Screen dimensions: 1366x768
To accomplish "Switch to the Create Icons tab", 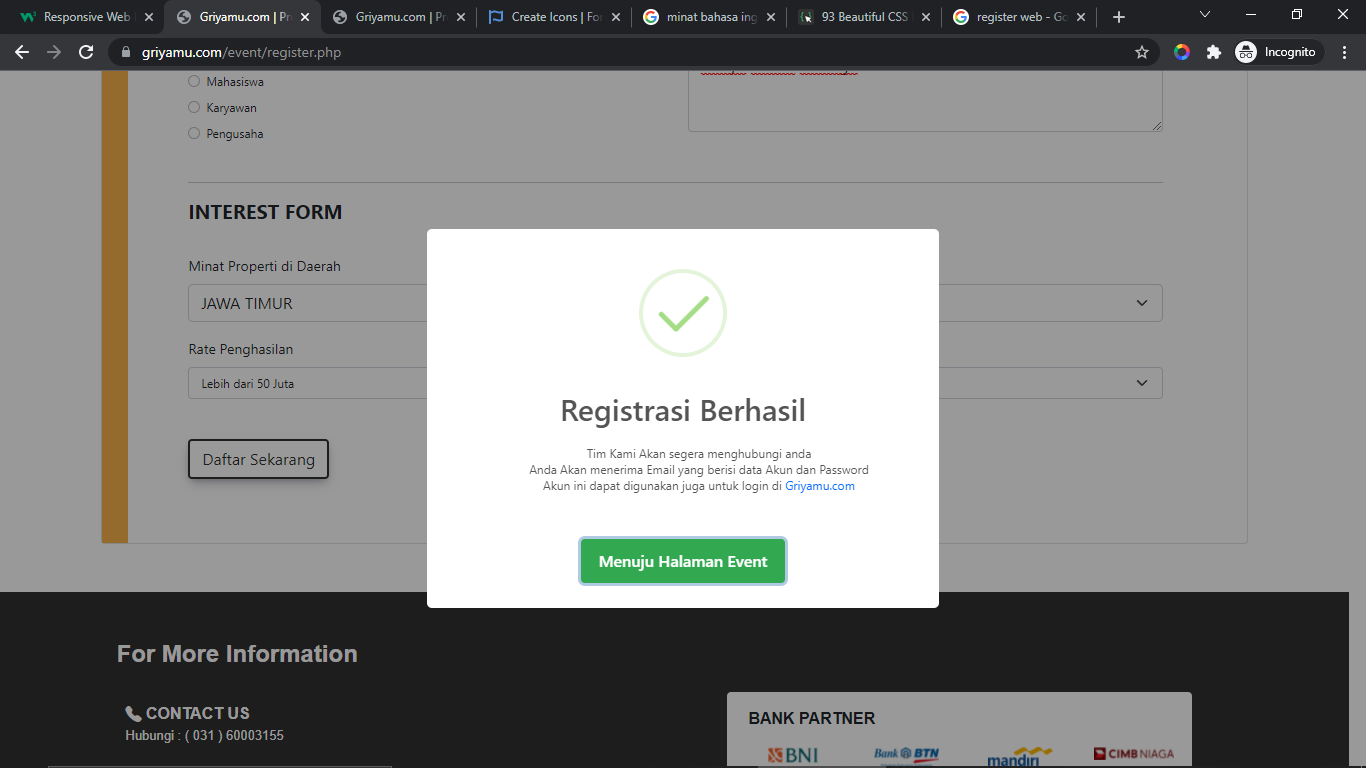I will point(550,17).
